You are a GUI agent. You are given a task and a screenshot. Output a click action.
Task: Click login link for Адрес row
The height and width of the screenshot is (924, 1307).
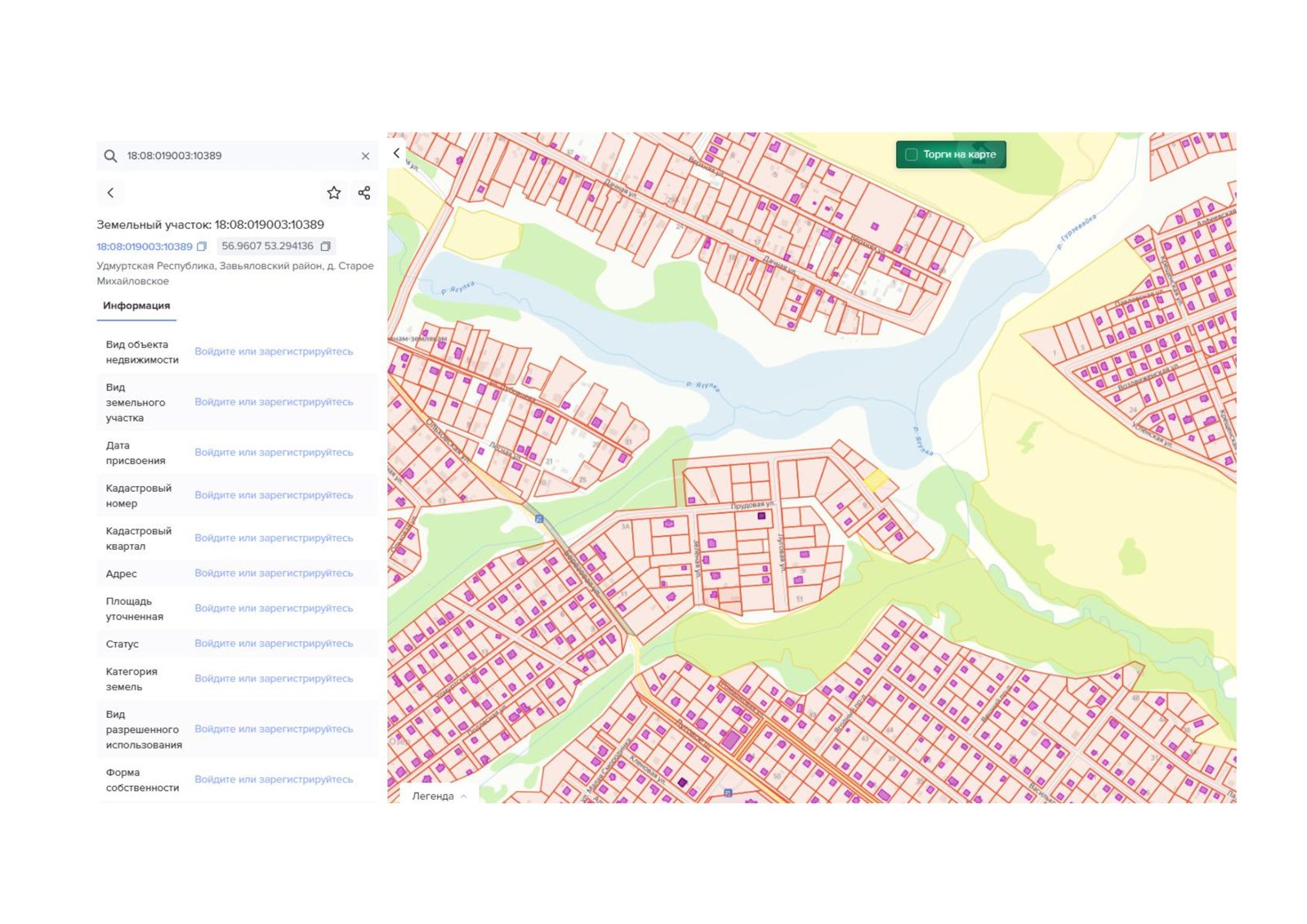[274, 574]
